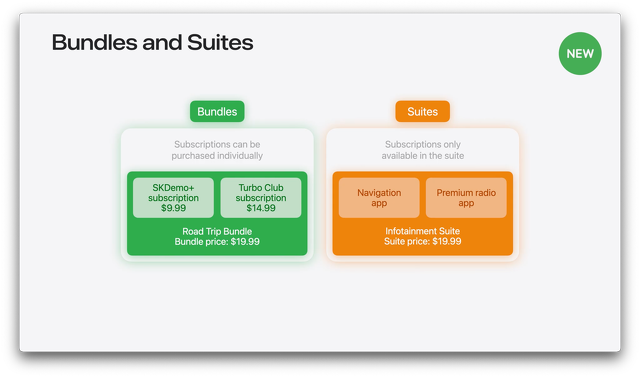Click 'Subscriptions only available in the suite' text
Viewport: 640px width, 377px height.
(x=423, y=150)
